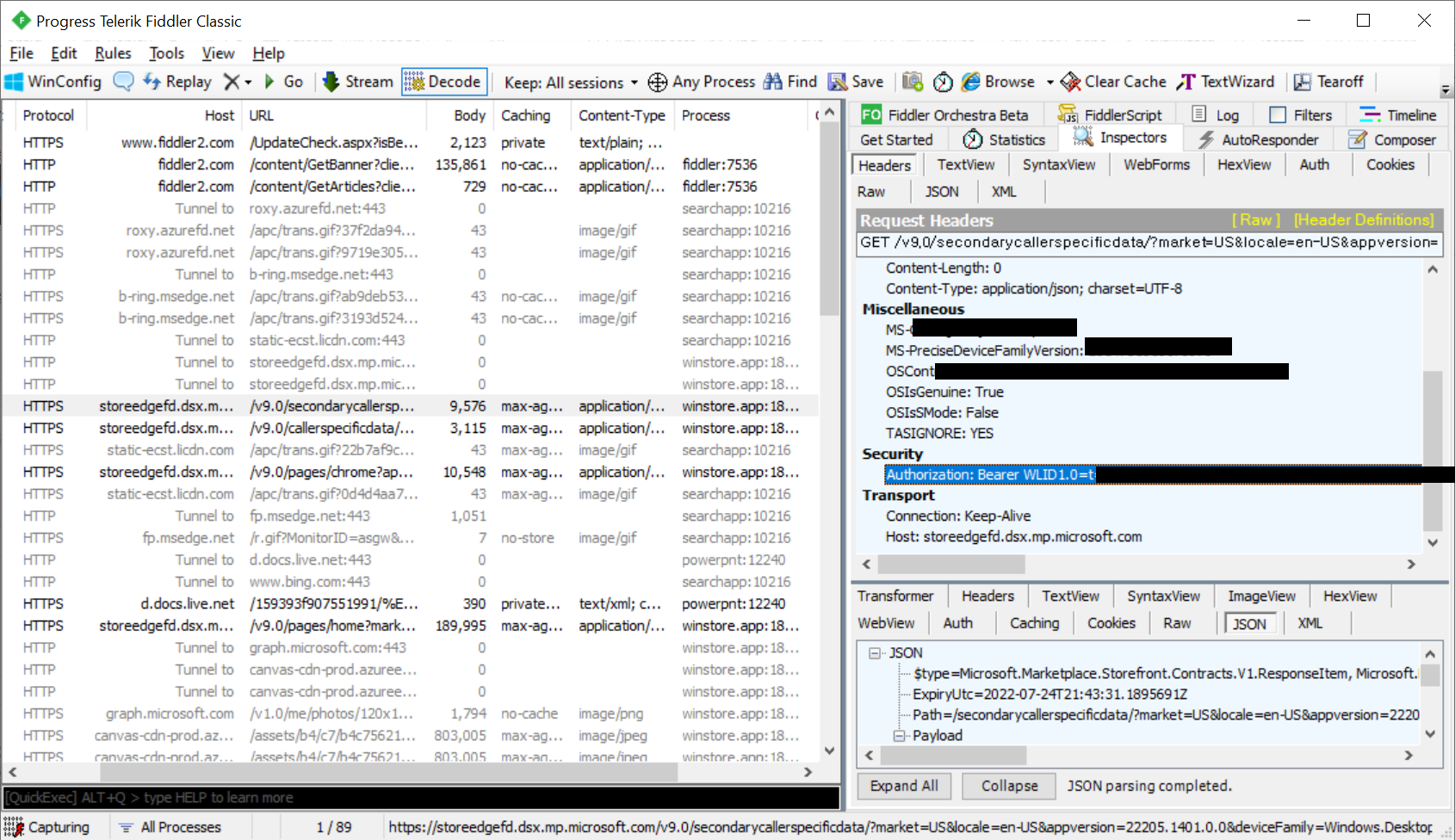
Task: Collapse the JSON root node
Action: [875, 653]
